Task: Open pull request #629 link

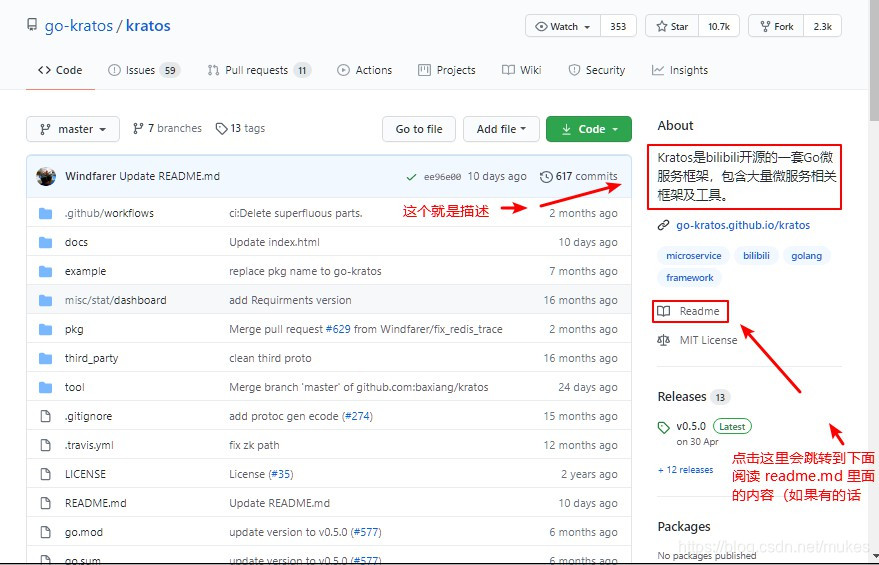Action: point(338,330)
